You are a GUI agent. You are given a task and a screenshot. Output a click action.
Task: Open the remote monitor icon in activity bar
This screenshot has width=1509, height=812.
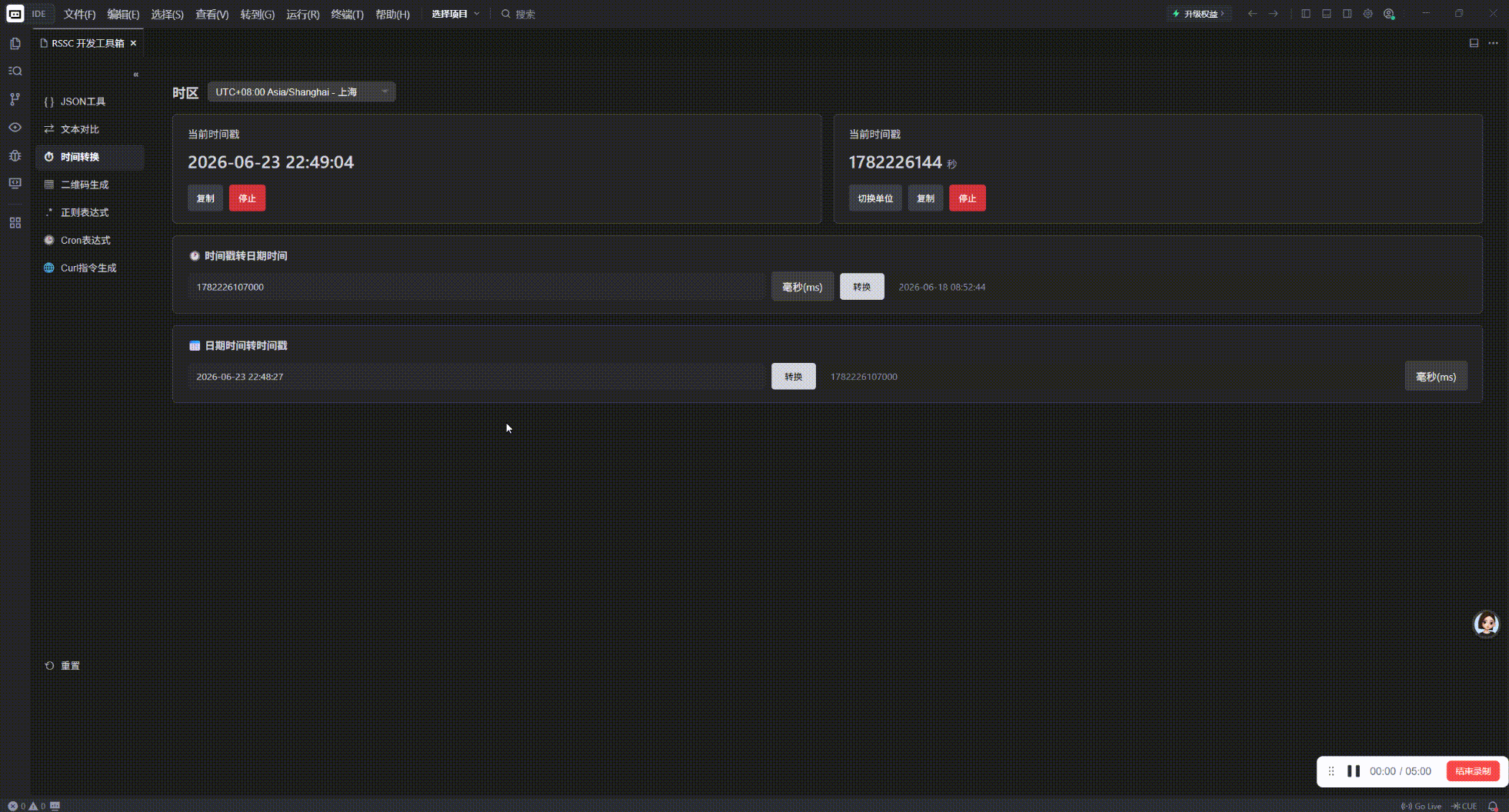click(x=15, y=184)
